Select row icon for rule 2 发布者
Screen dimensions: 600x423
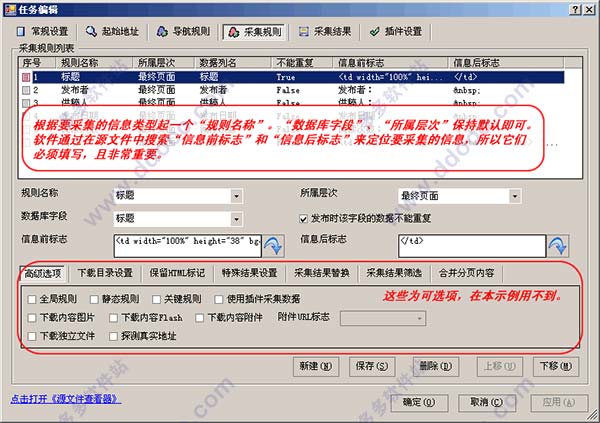(26, 90)
